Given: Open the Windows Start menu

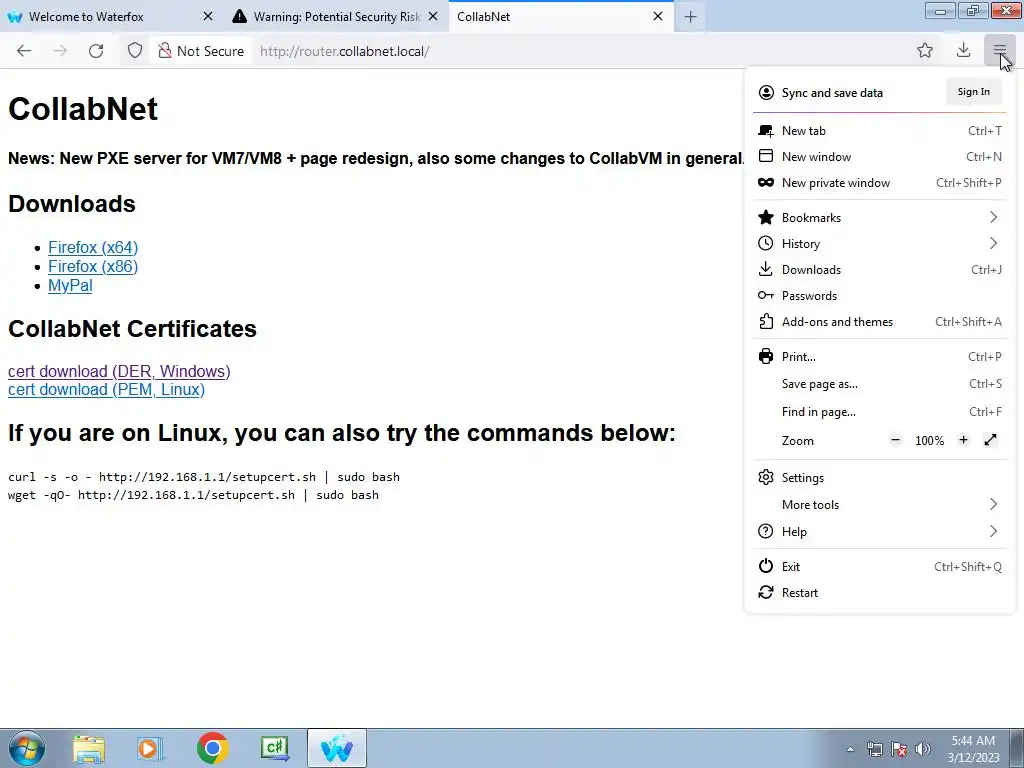Looking at the screenshot, I should 27,748.
